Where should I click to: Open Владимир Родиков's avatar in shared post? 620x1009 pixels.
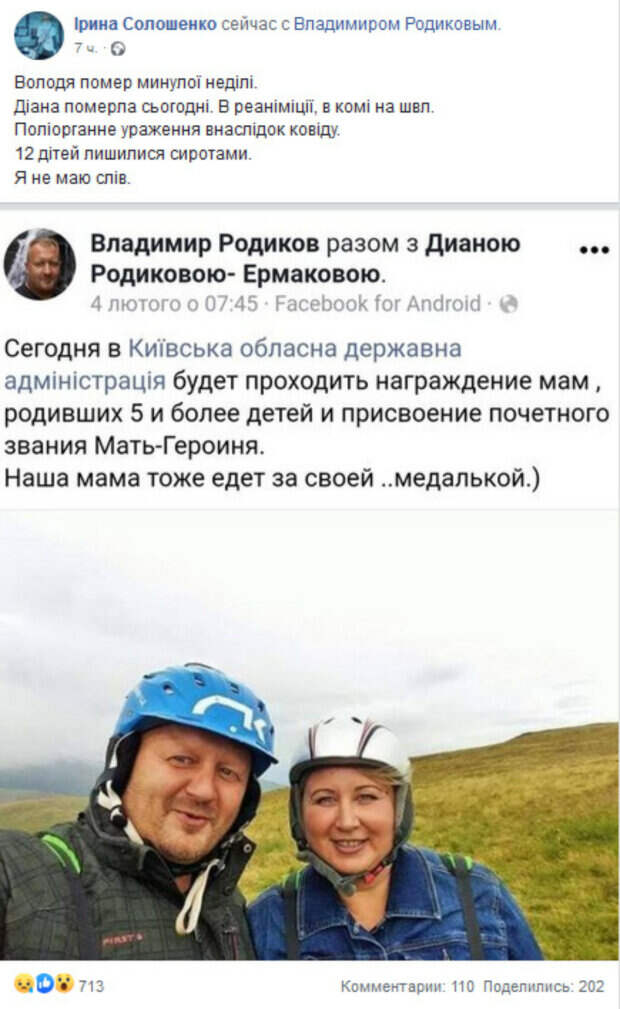[x=40, y=264]
